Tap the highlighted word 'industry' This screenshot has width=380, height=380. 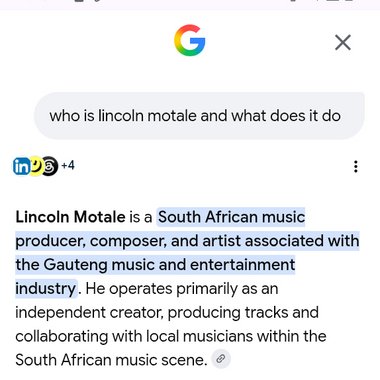tap(46, 289)
